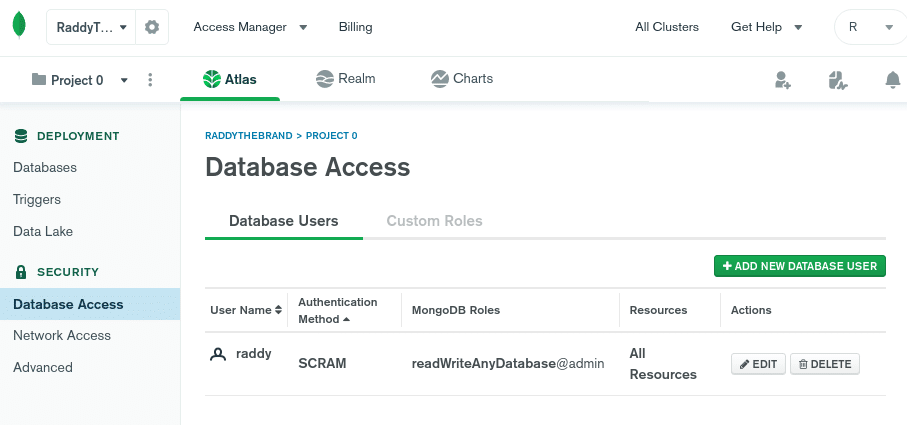Open the Project 0 kebab menu
Screen dimensions: 907x425
(x=150, y=80)
